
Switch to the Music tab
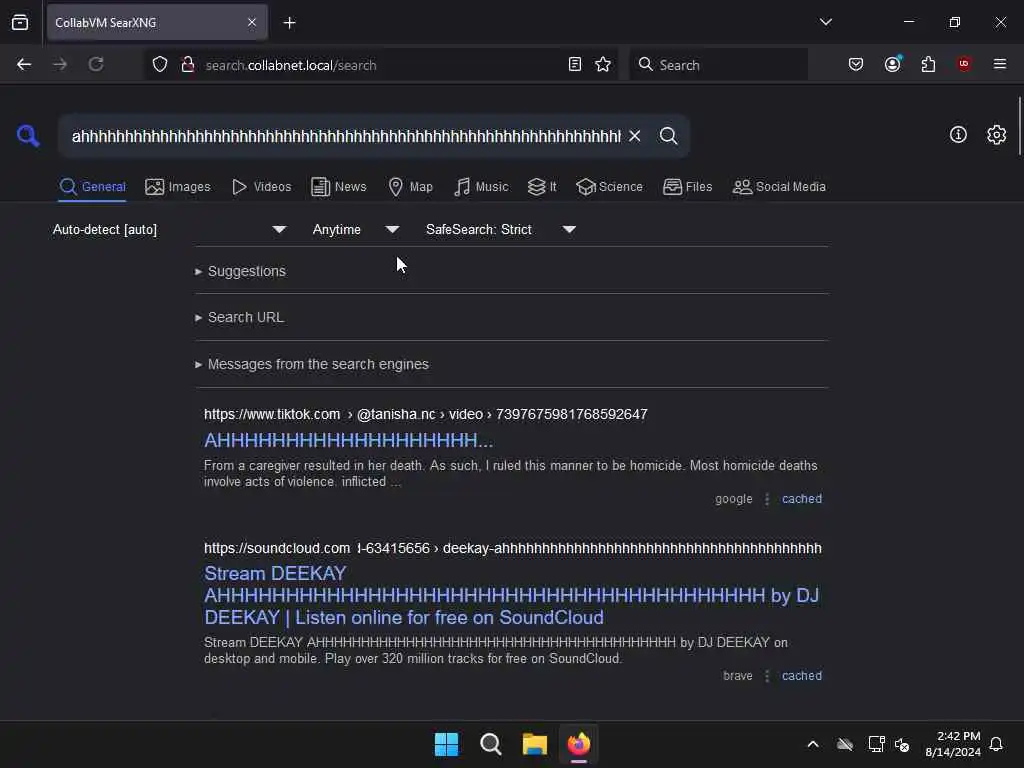pyautogui.click(x=481, y=187)
